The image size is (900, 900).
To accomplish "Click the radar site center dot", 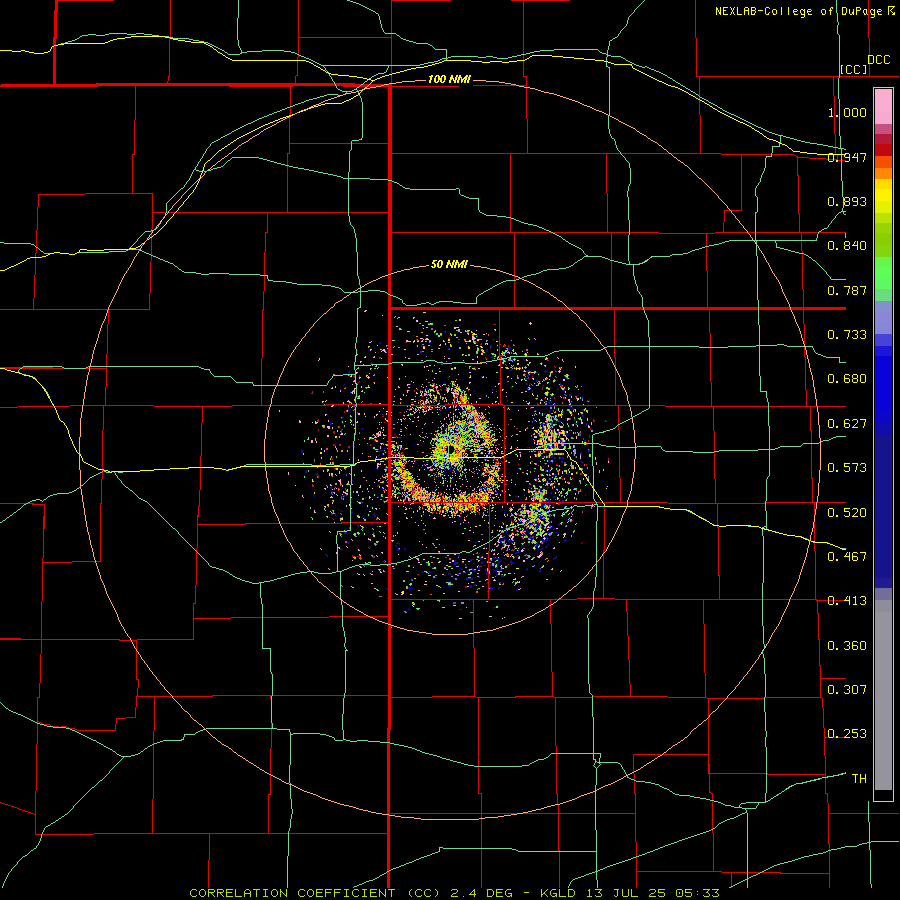I will click(x=451, y=449).
